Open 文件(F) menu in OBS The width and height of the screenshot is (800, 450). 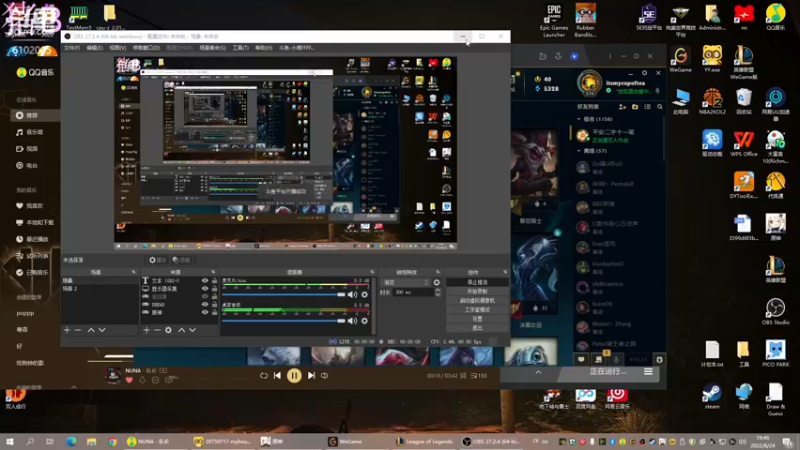(72, 48)
